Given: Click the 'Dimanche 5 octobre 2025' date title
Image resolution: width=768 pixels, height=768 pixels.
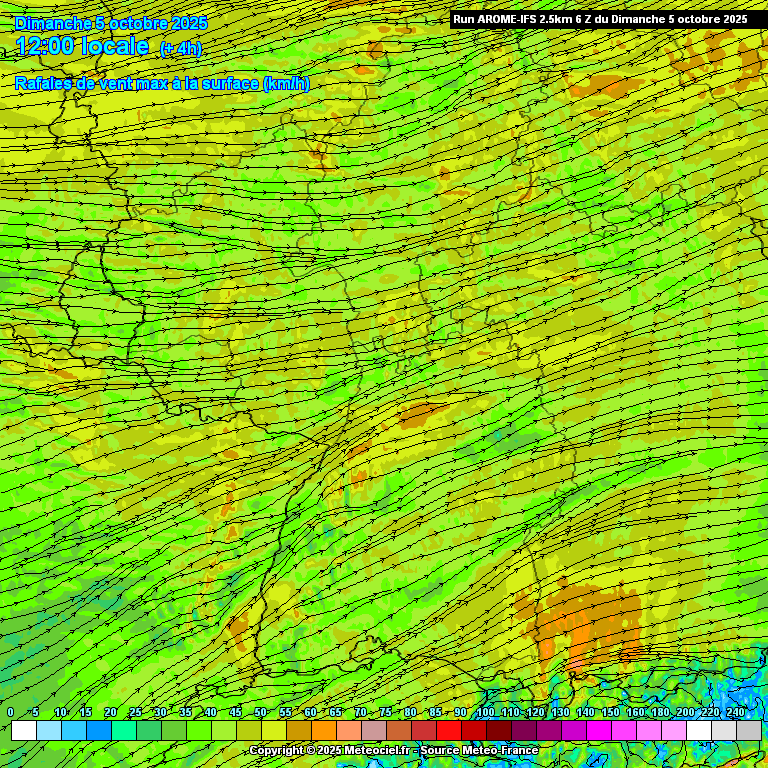Looking at the screenshot, I should click(x=111, y=22).
